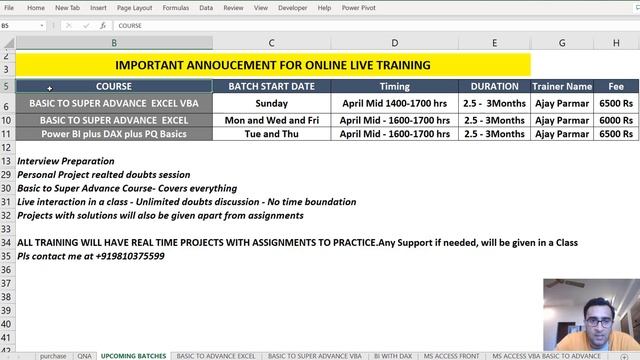Open the Home ribbon tab
This screenshot has height=360, width=640.
36,8
